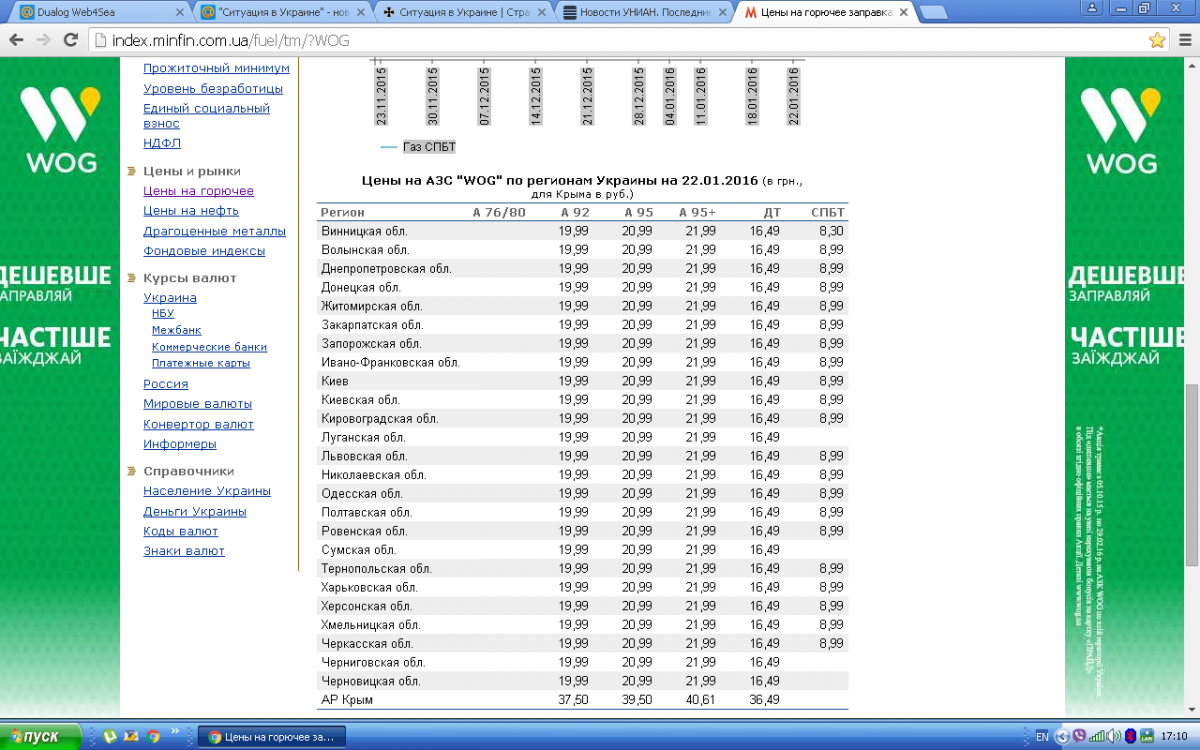Open the Информеры link
Viewport: 1200px width, 750px height.
(180, 444)
